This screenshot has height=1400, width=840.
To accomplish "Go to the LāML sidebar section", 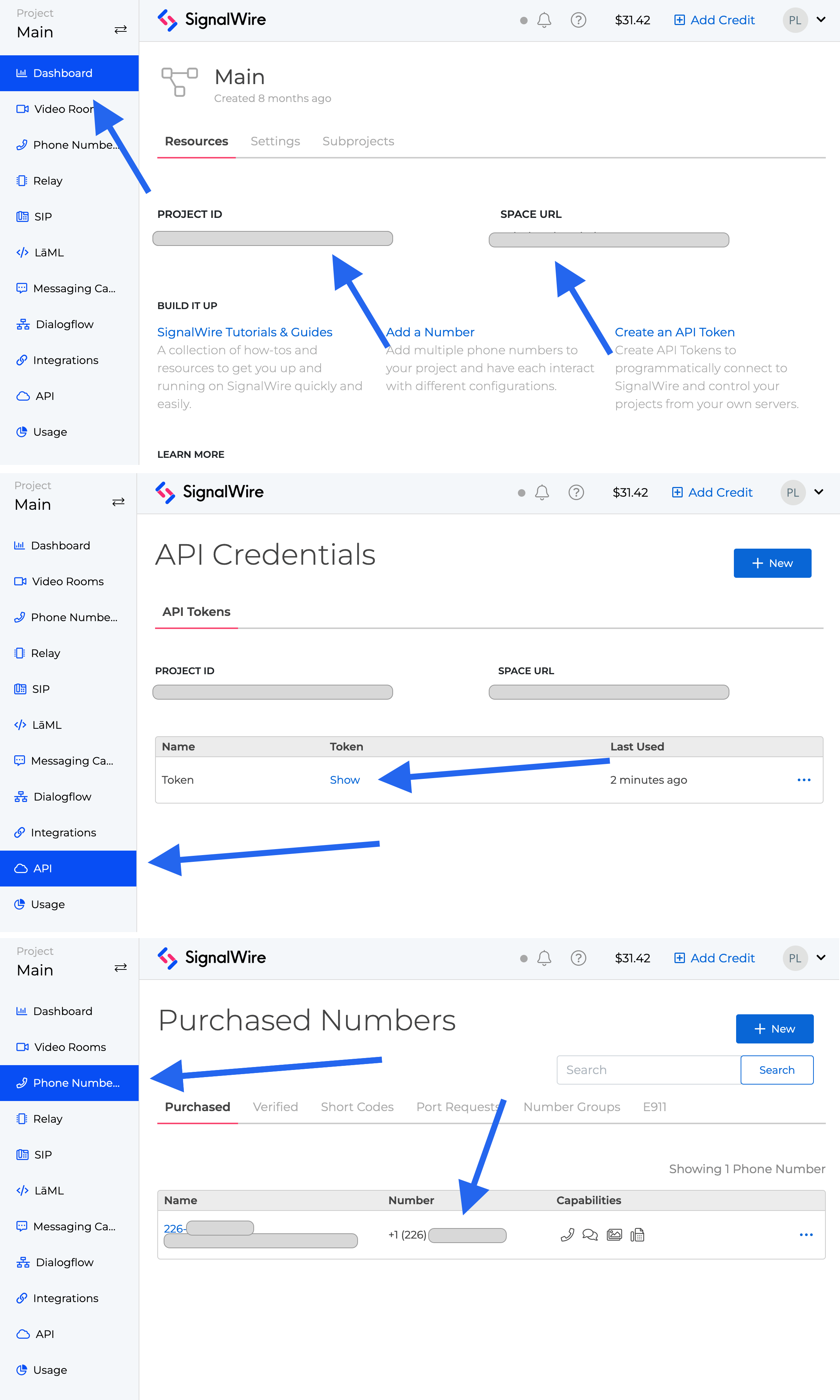I will 48,253.
